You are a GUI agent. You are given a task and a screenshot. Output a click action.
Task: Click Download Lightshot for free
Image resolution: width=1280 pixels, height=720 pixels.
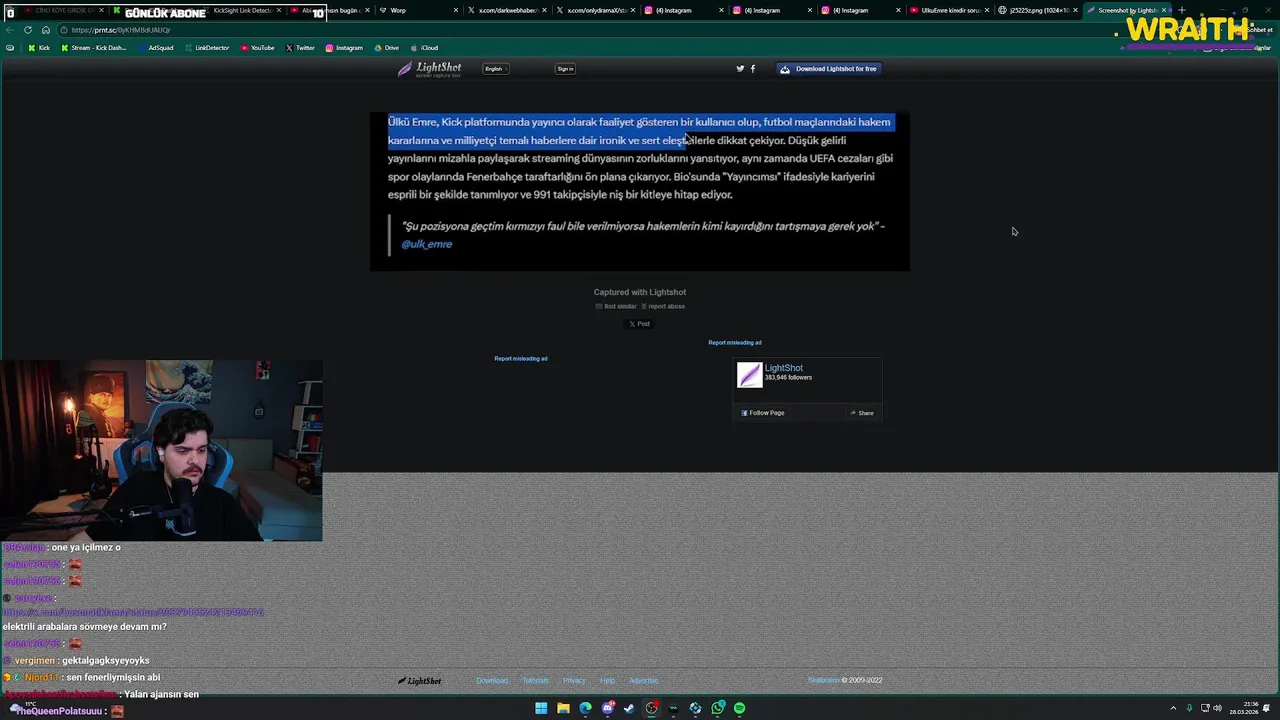click(829, 69)
